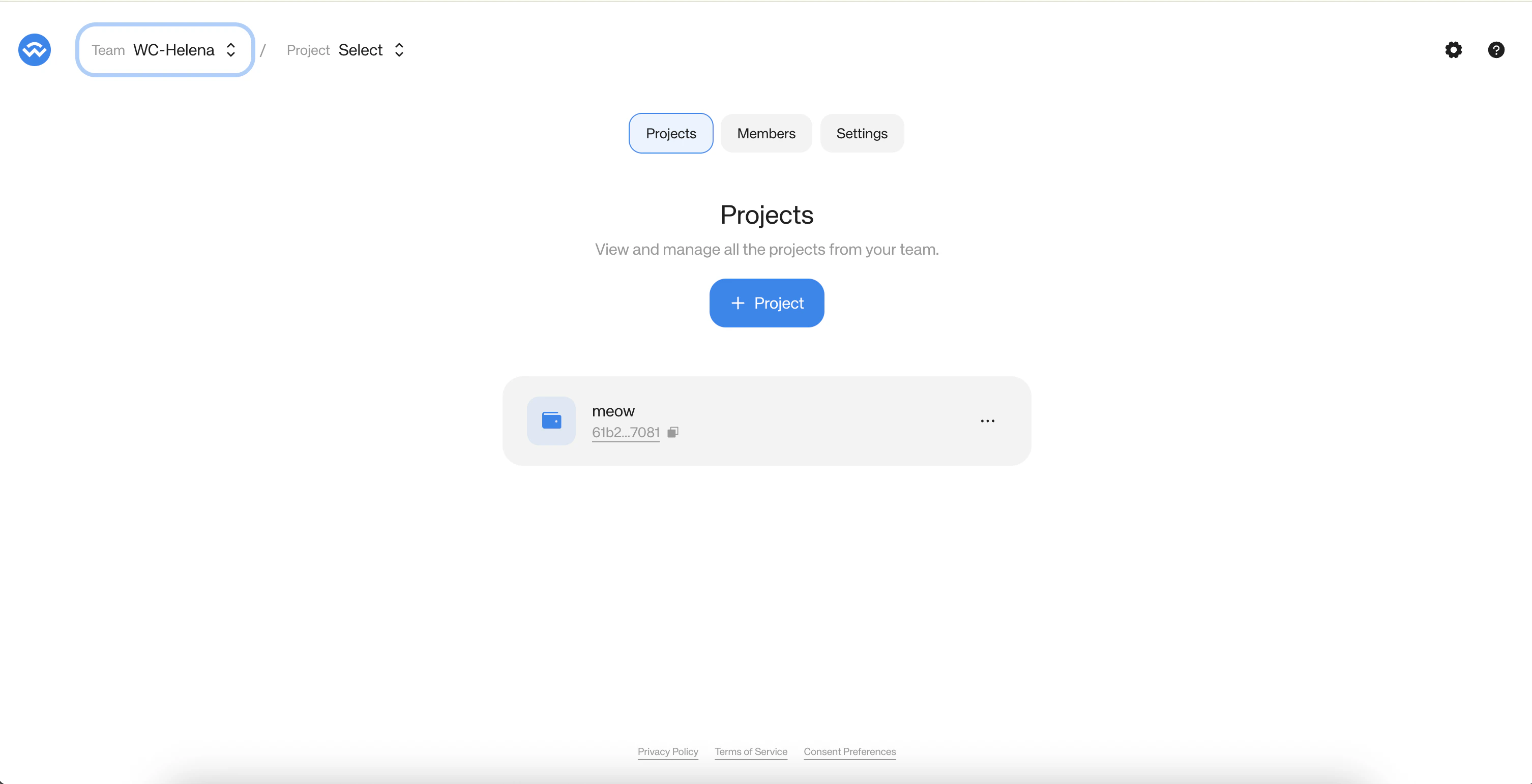Select the Projects tab

point(670,133)
